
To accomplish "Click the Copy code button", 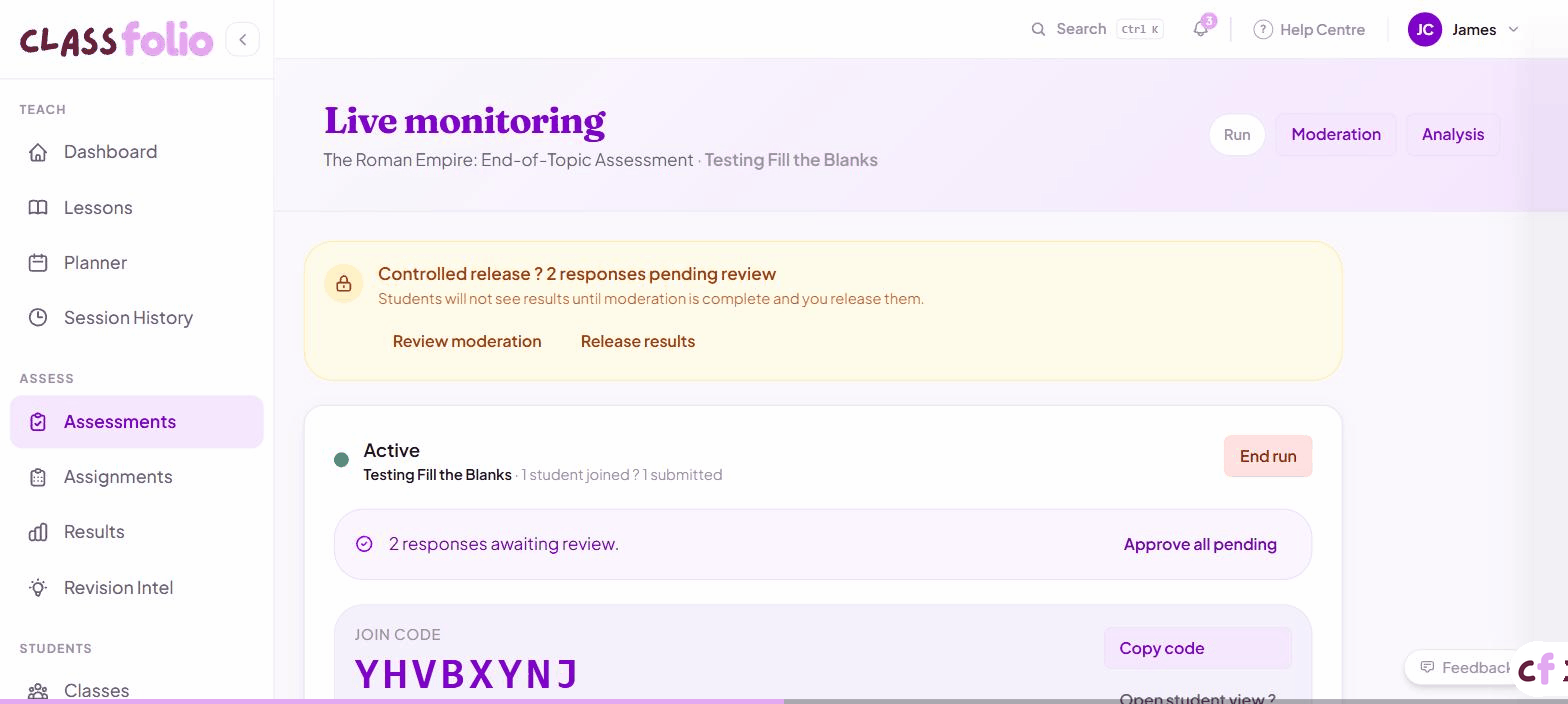I will (x=1198, y=648).
